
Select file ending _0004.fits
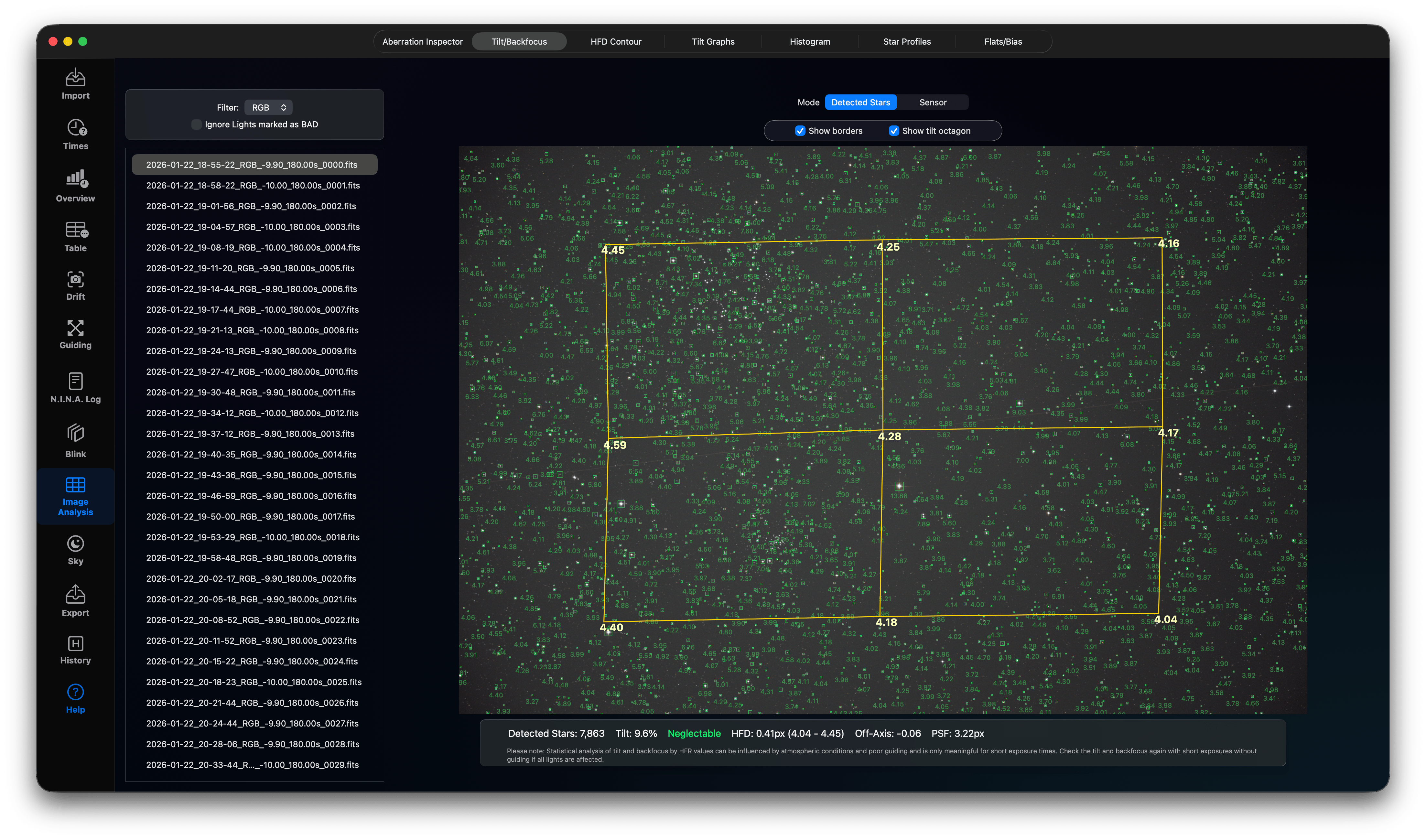coord(255,247)
